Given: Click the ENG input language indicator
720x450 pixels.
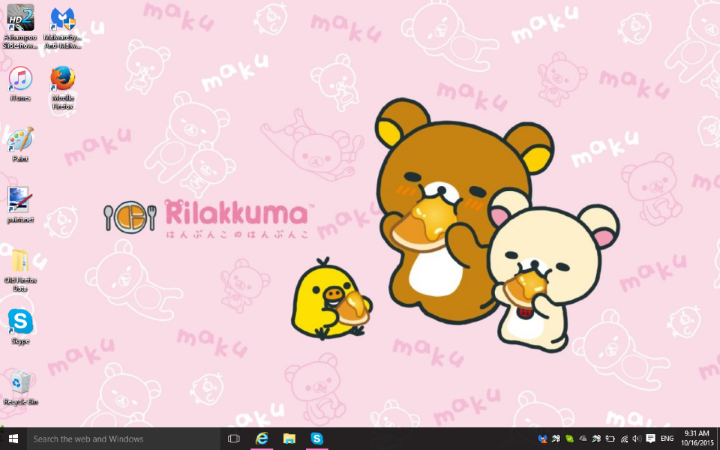Looking at the screenshot, I should (x=667, y=439).
